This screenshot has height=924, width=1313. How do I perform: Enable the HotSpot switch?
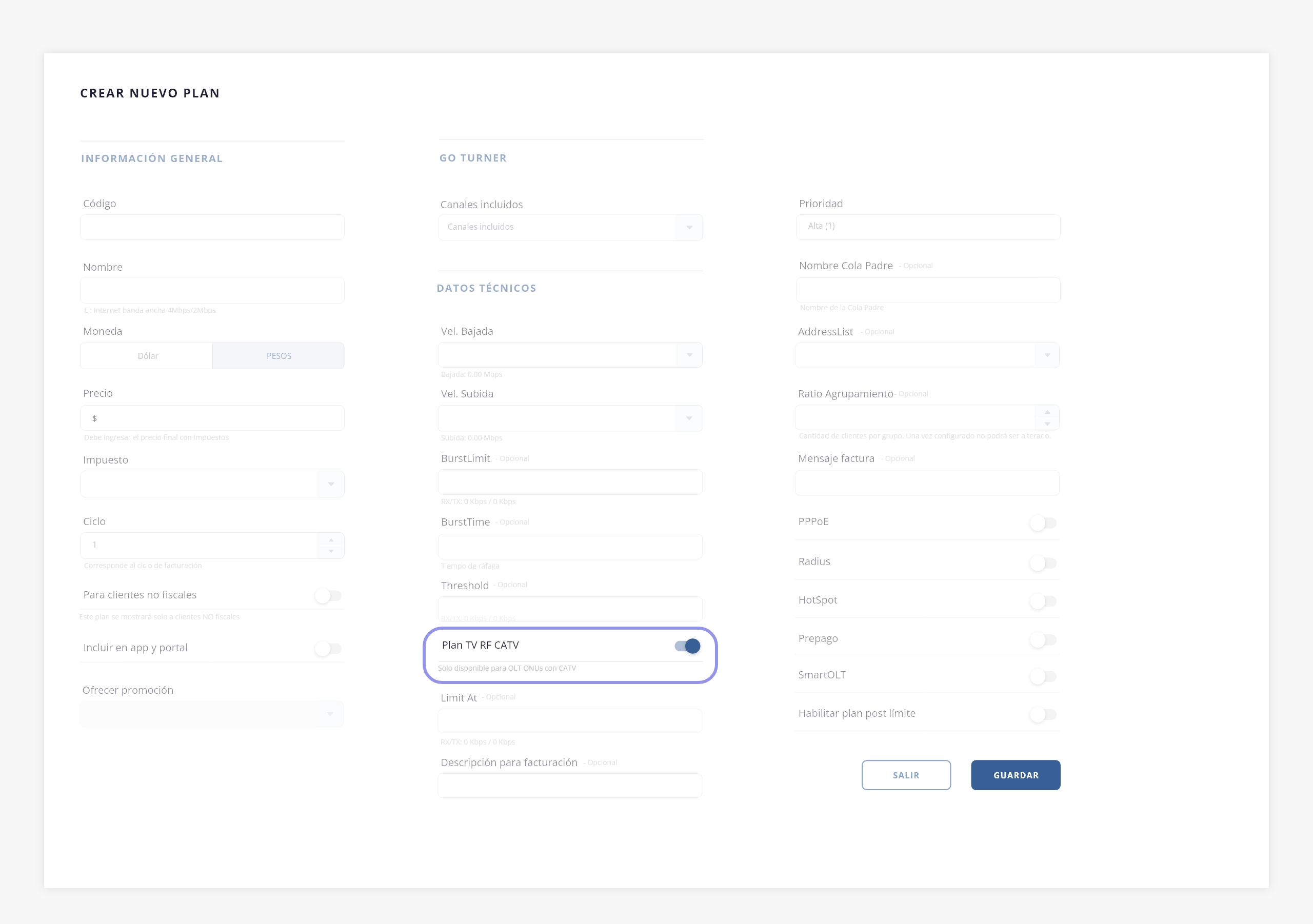point(1043,601)
